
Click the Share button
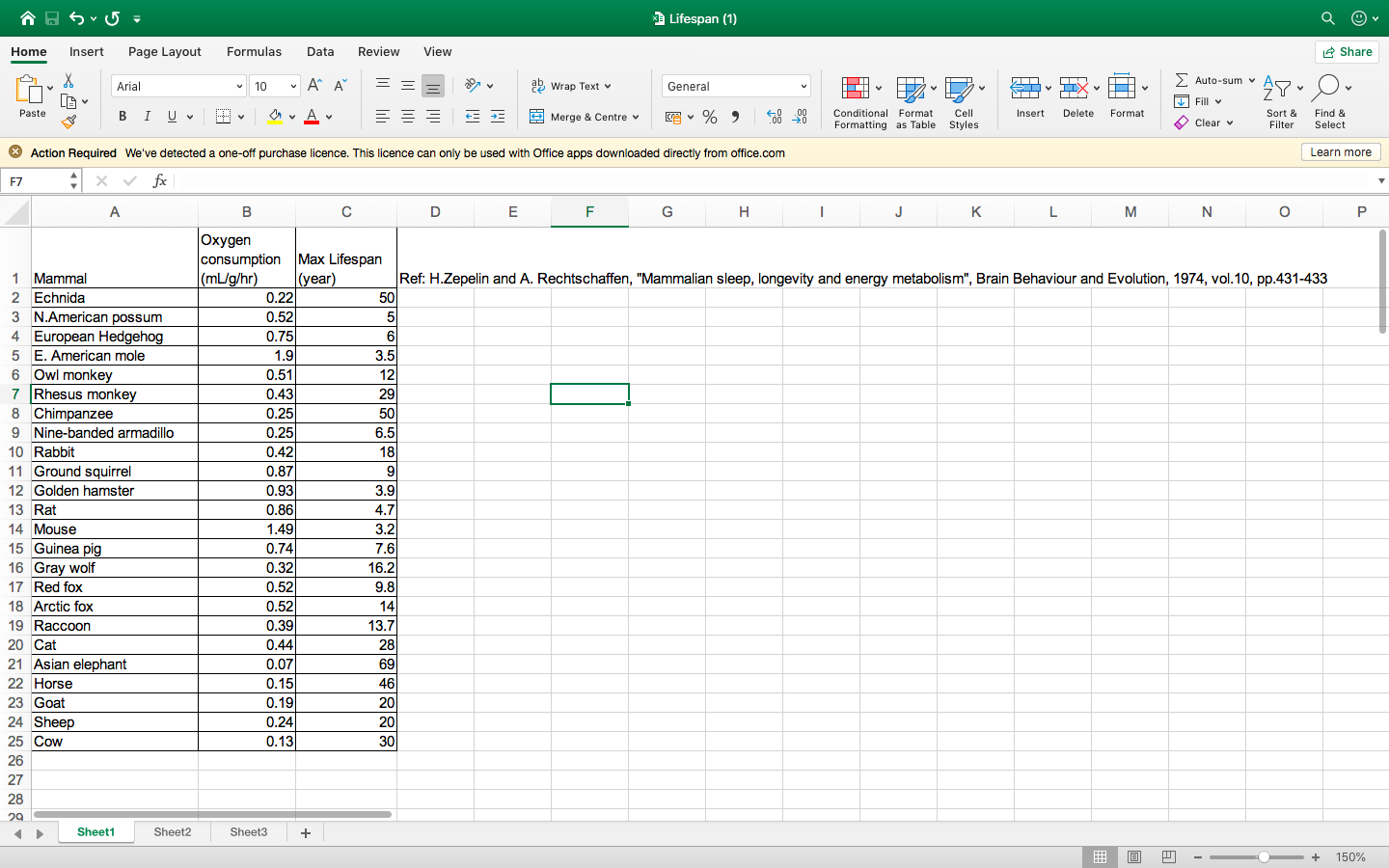point(1347,52)
